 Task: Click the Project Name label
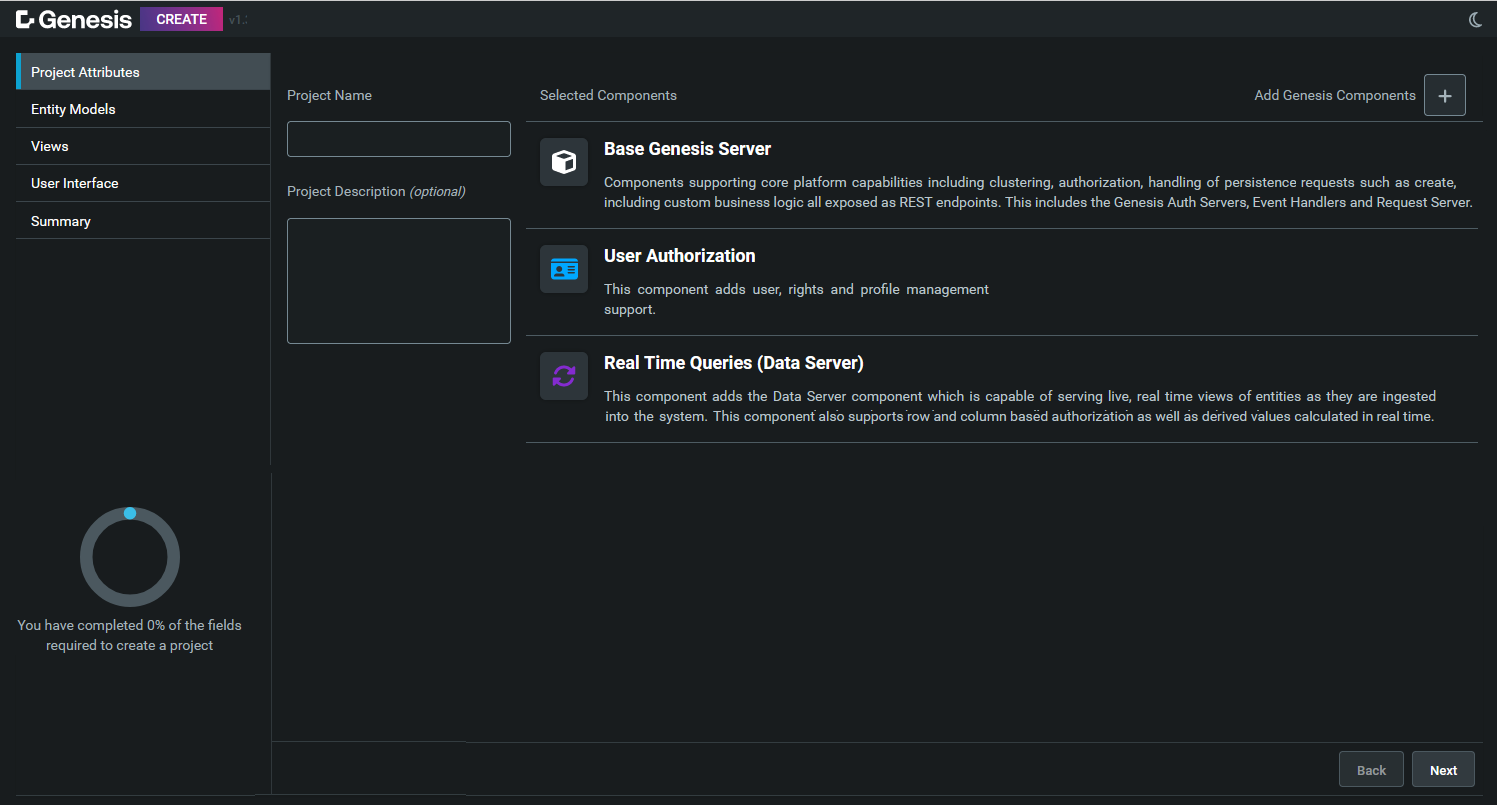pyautogui.click(x=329, y=95)
